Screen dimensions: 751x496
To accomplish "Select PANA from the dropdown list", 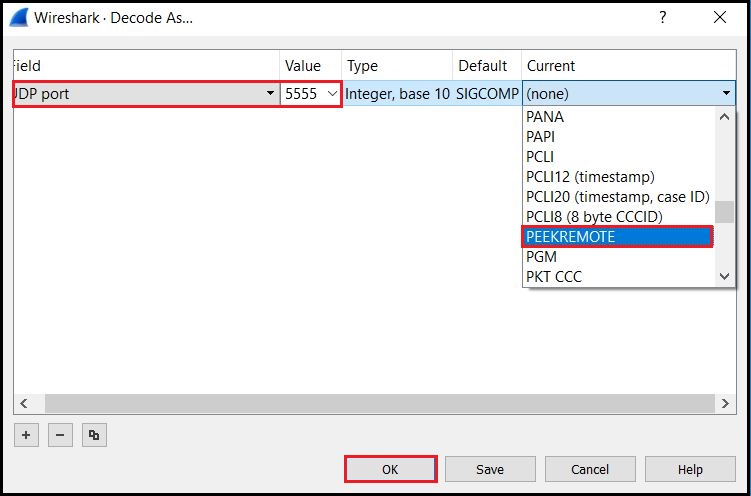I will tap(545, 117).
